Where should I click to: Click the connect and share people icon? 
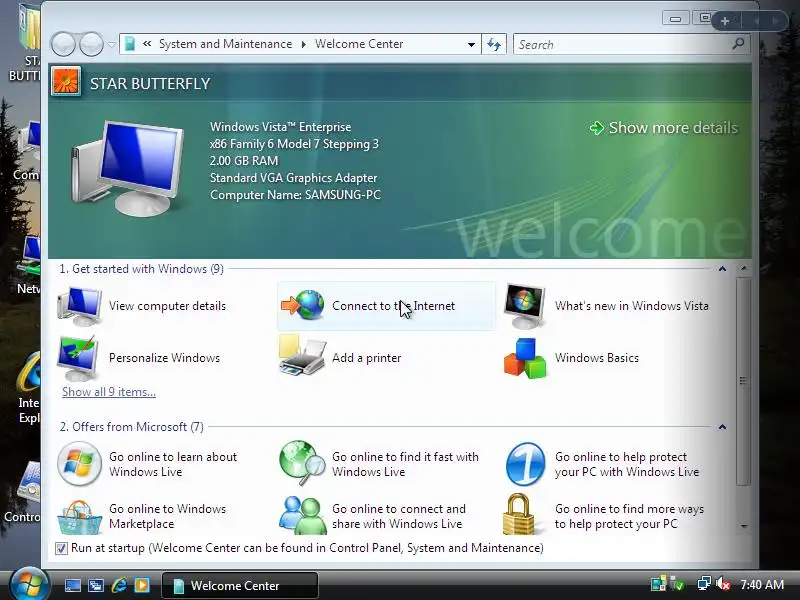click(303, 515)
